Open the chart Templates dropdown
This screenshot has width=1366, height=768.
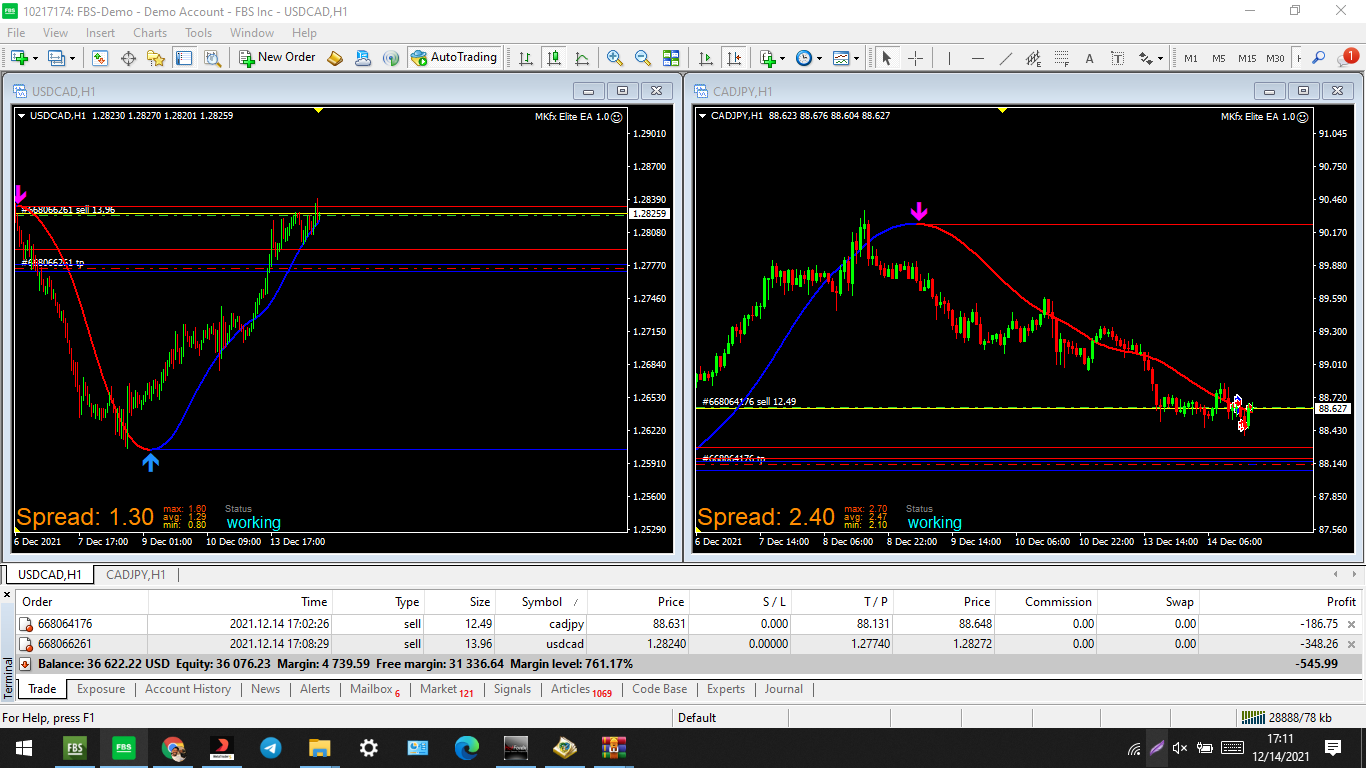[845, 58]
